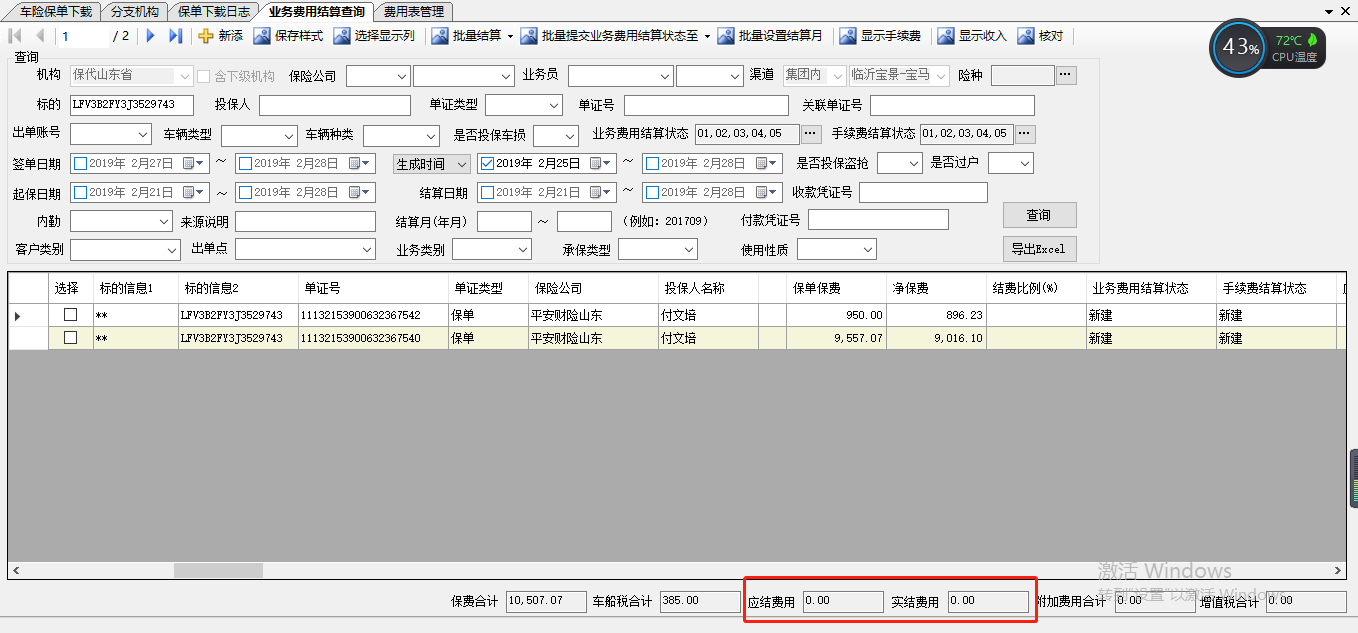This screenshot has height=633, width=1358.
Task: Expand the 车辆种类 dropdown
Action: click(431, 135)
